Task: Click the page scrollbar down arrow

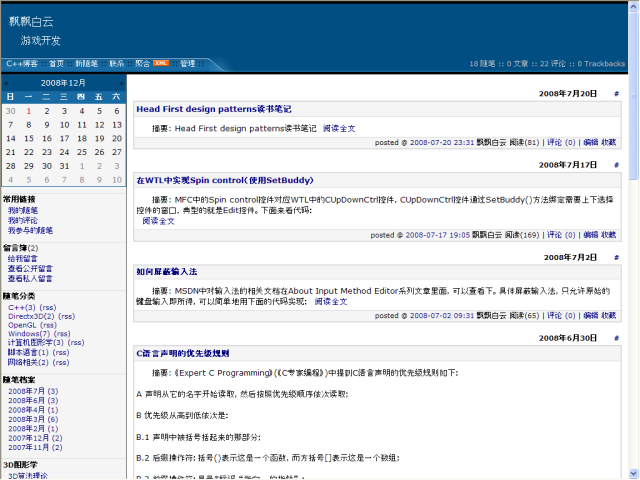Action: pos(634,473)
